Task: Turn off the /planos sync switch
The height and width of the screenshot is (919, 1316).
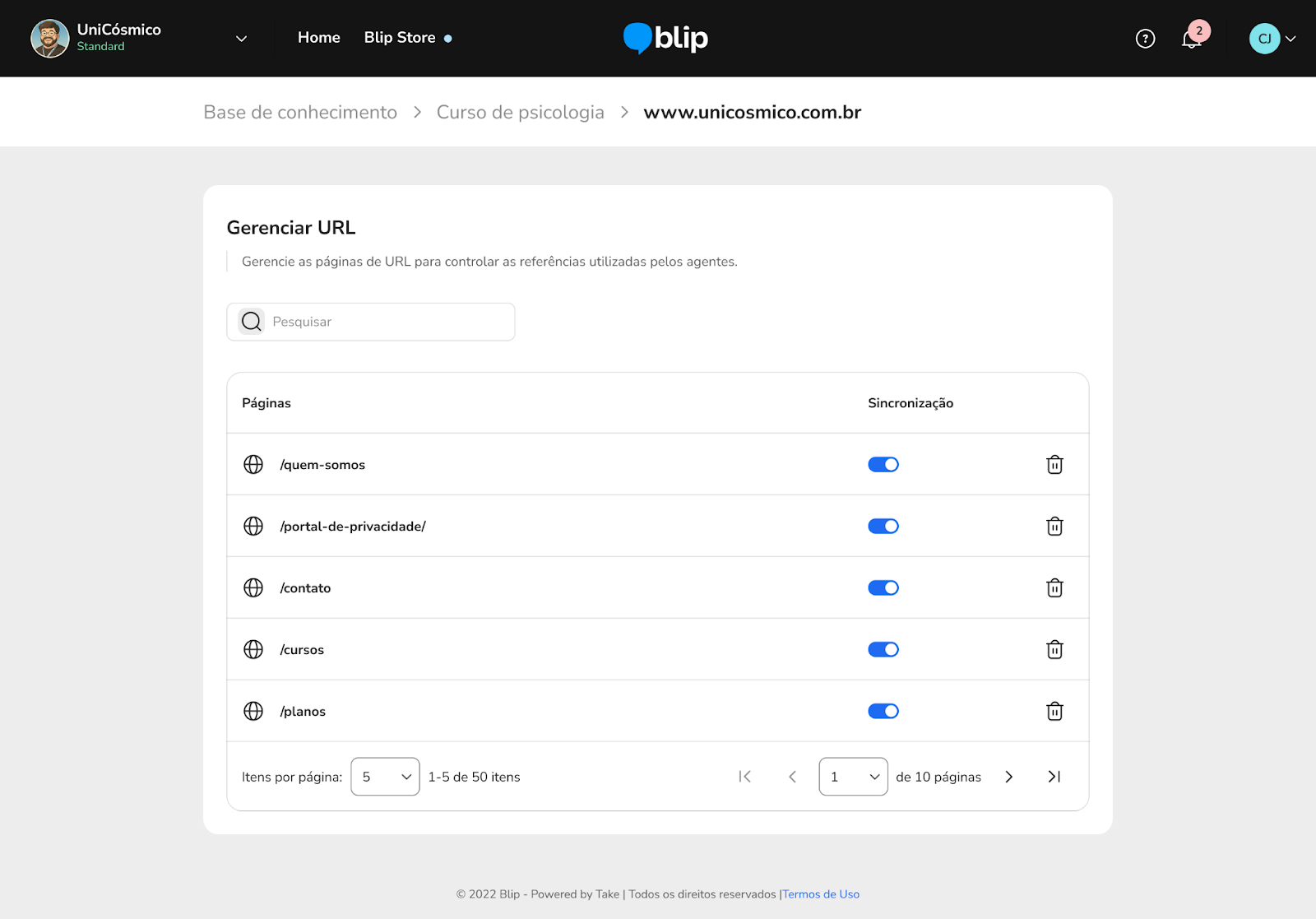Action: pos(883,712)
